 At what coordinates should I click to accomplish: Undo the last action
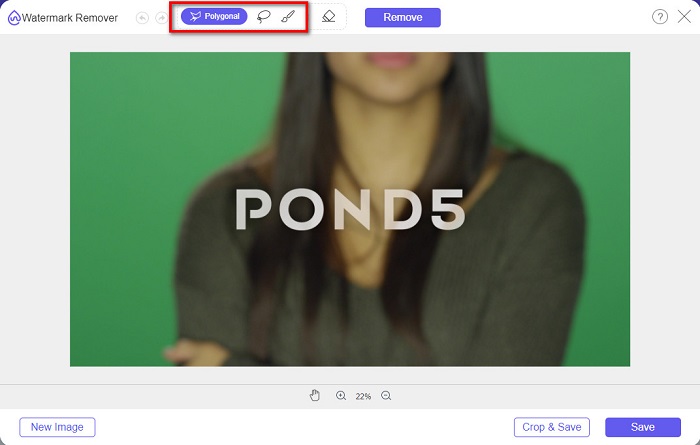pos(142,18)
